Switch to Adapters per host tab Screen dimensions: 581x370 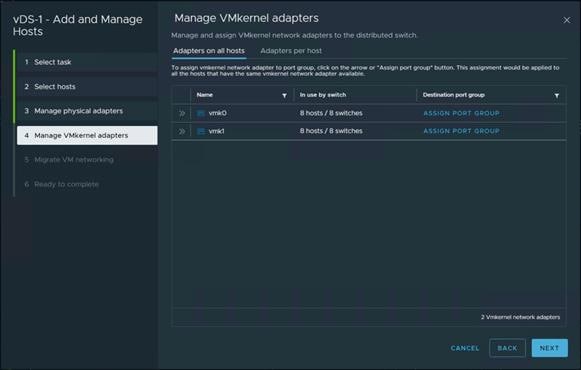pyautogui.click(x=291, y=51)
